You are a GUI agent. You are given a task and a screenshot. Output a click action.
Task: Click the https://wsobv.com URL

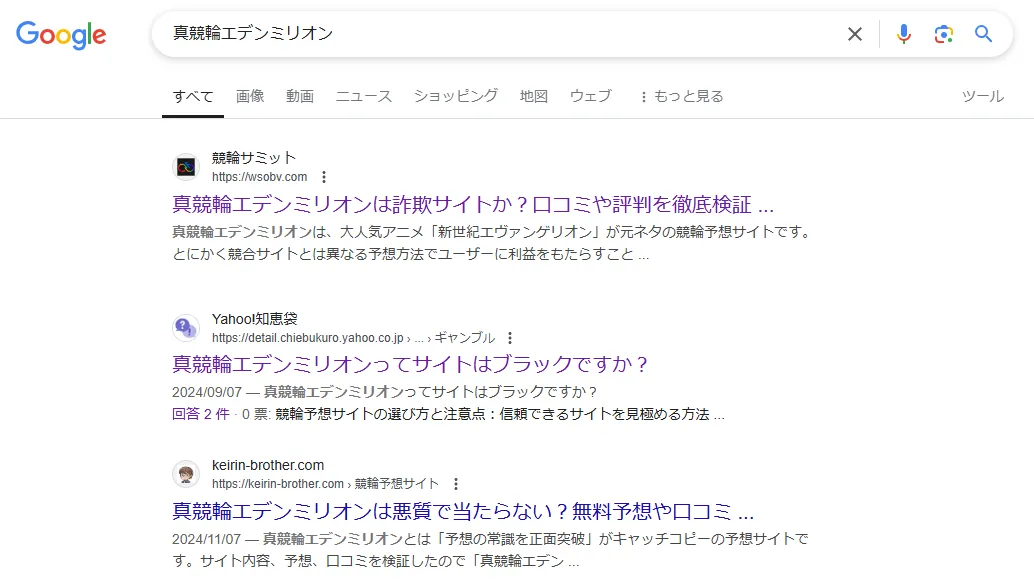coord(260,177)
